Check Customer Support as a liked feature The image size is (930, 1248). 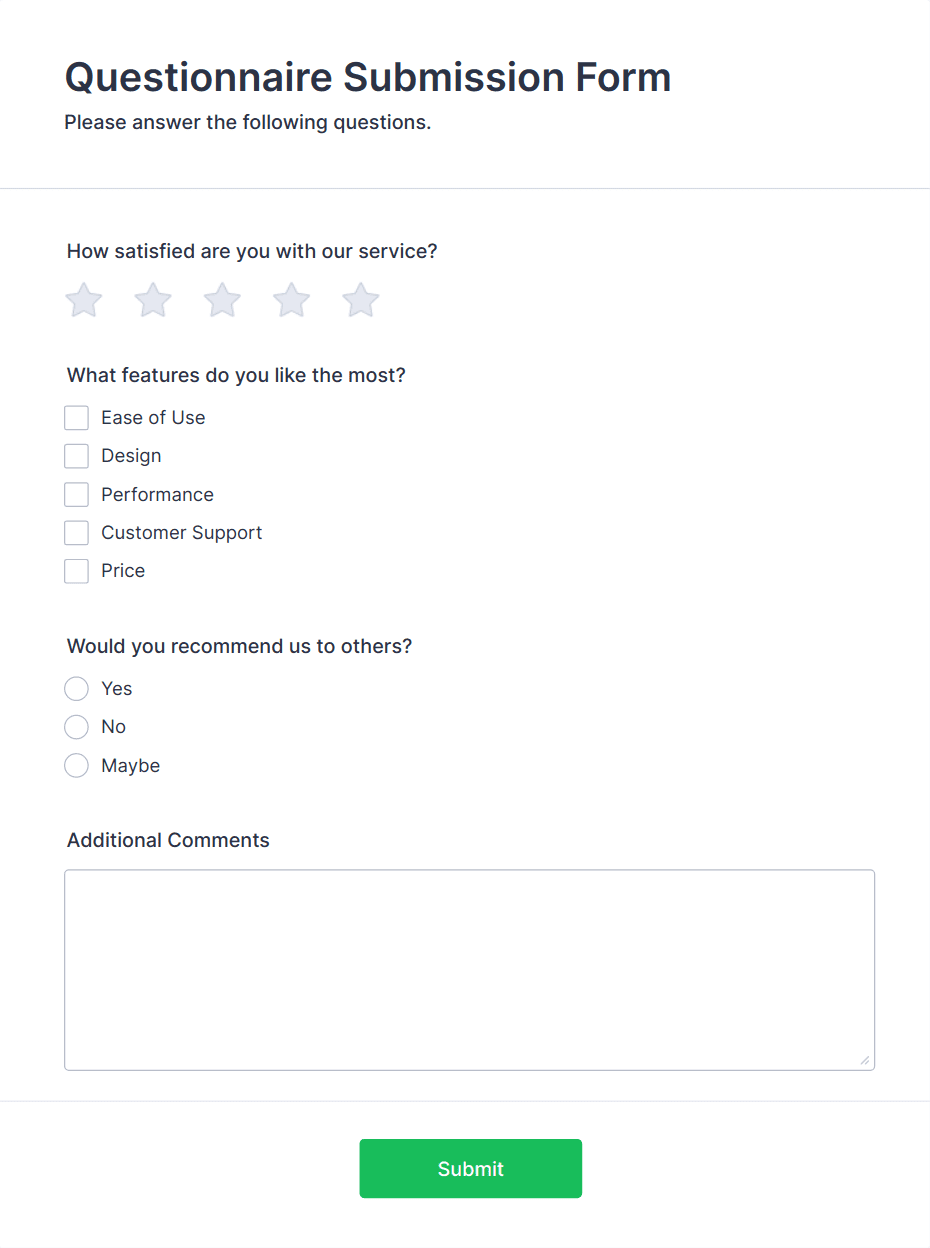pos(76,532)
